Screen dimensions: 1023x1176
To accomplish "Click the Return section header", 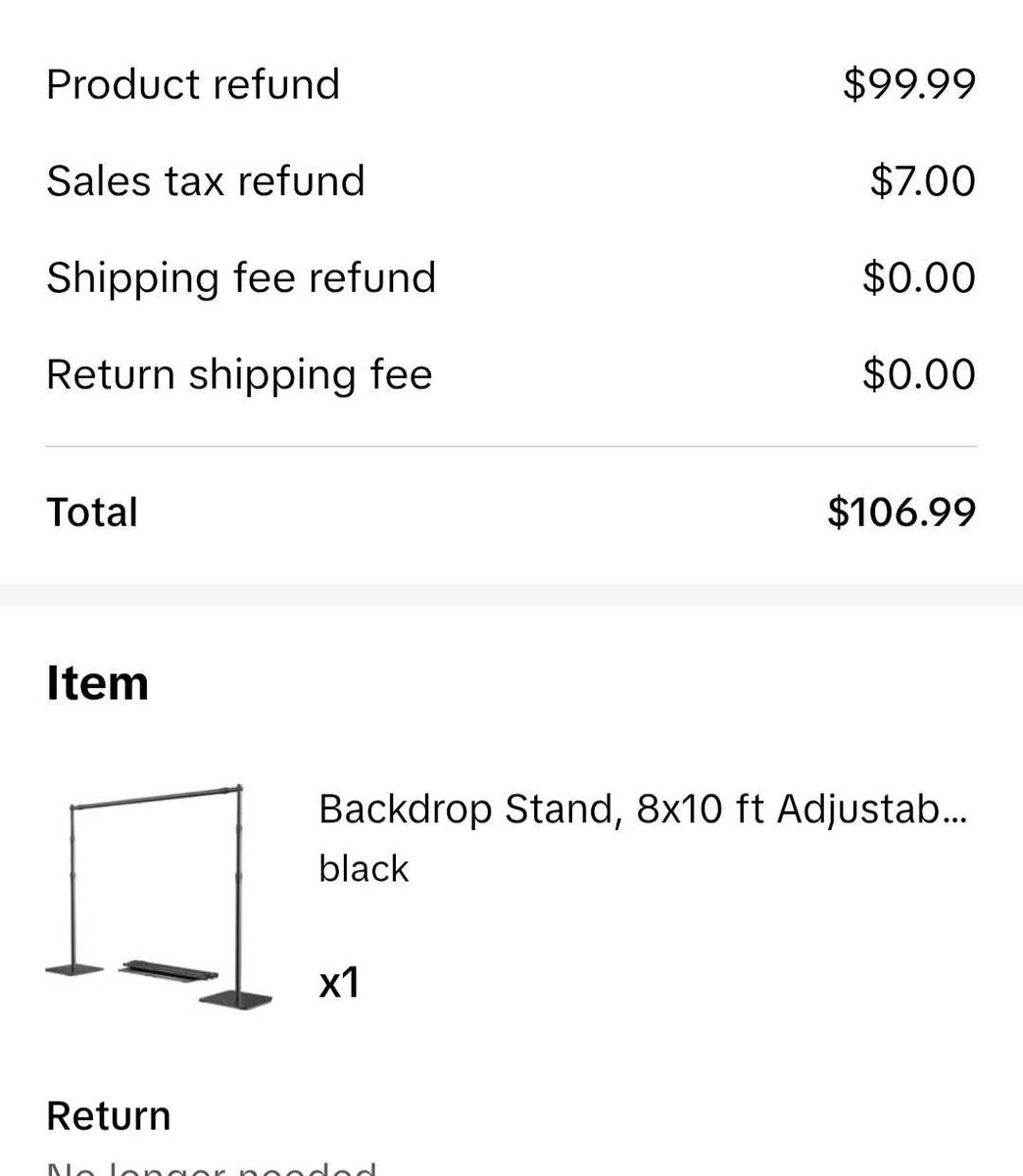I will tap(108, 1114).
